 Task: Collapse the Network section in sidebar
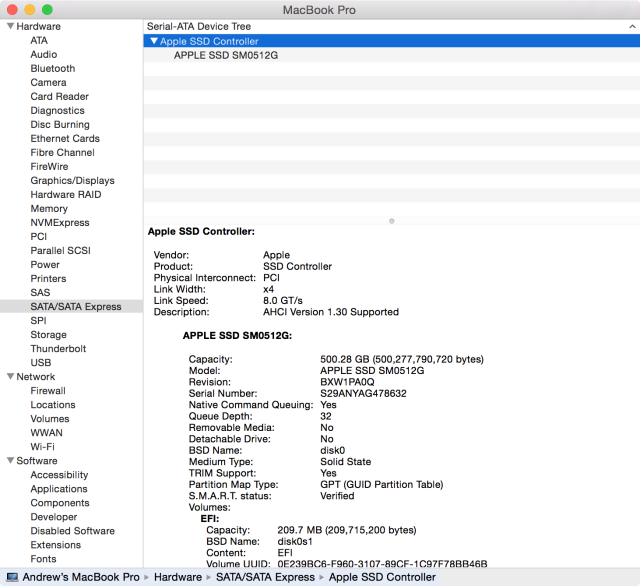11,376
